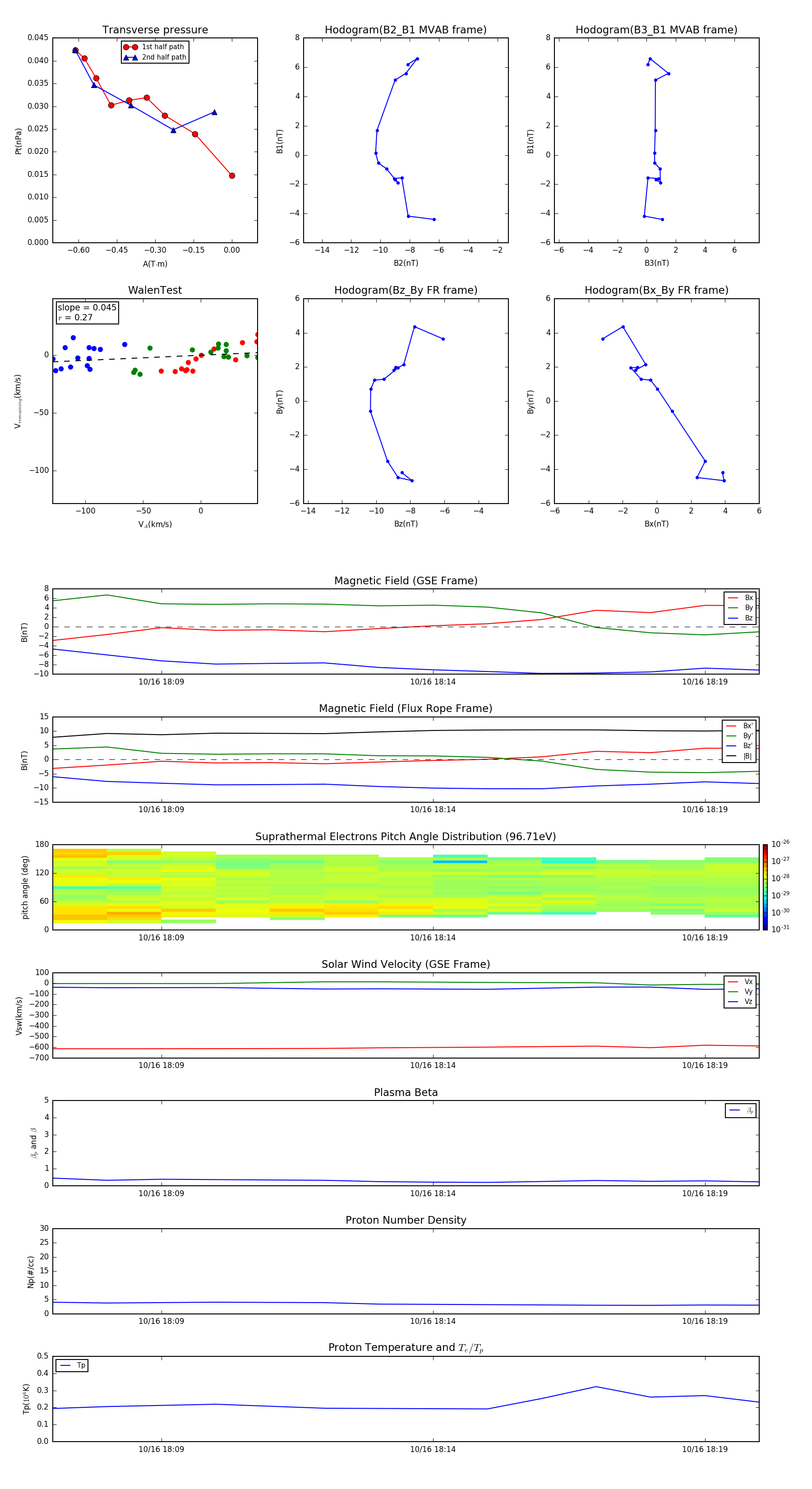The height and width of the screenshot is (1489, 812).
Task: Select the |B| legend entry in Flux Rope panel
Action: click(x=739, y=756)
